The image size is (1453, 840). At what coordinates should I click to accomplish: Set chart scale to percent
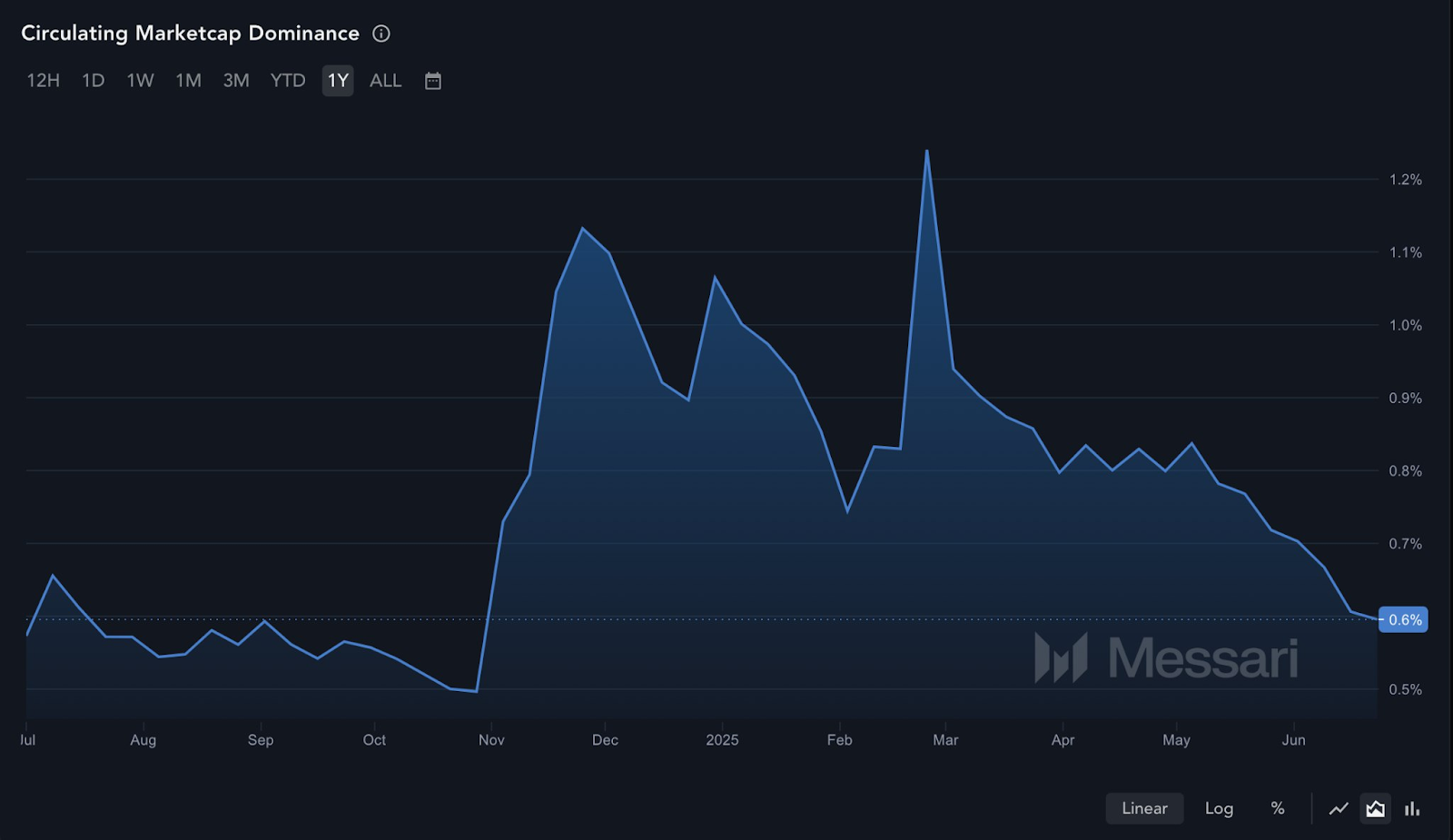(x=1278, y=808)
